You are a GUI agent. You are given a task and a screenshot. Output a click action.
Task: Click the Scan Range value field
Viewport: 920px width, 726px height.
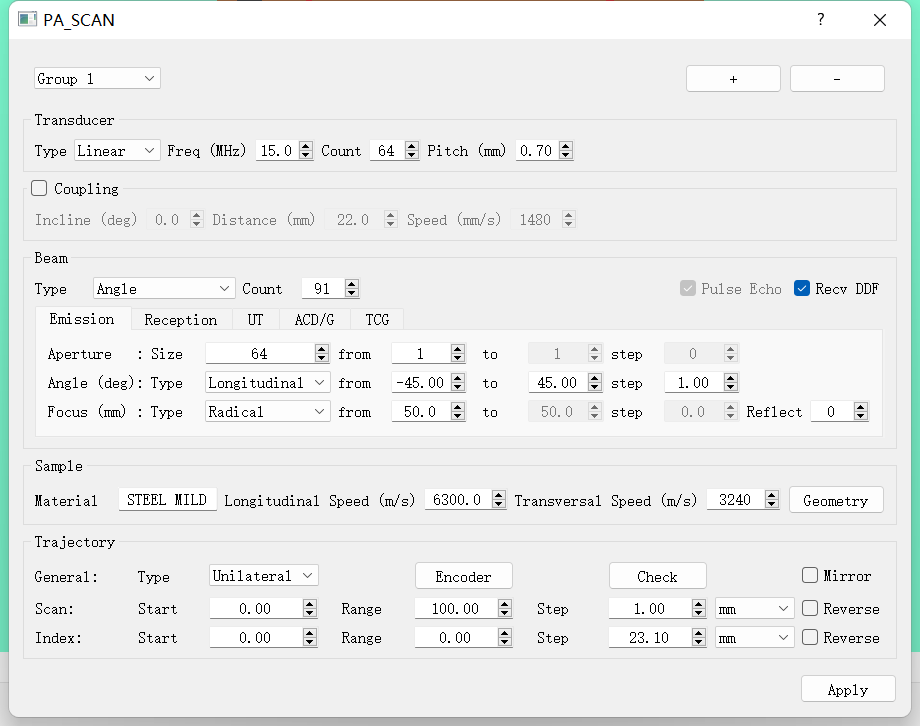(x=453, y=608)
